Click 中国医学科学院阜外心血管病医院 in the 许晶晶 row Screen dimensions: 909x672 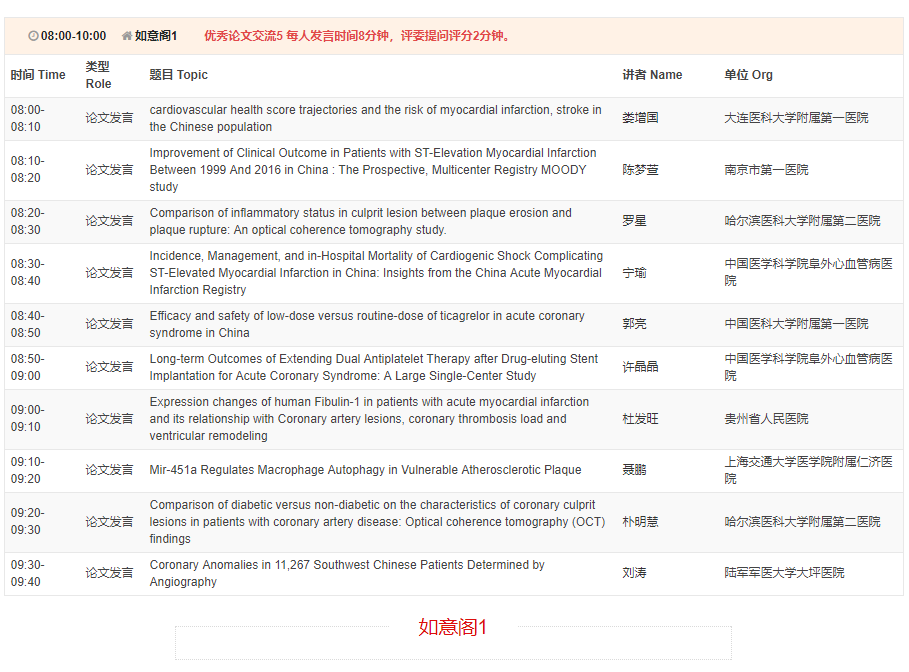[x=808, y=368]
